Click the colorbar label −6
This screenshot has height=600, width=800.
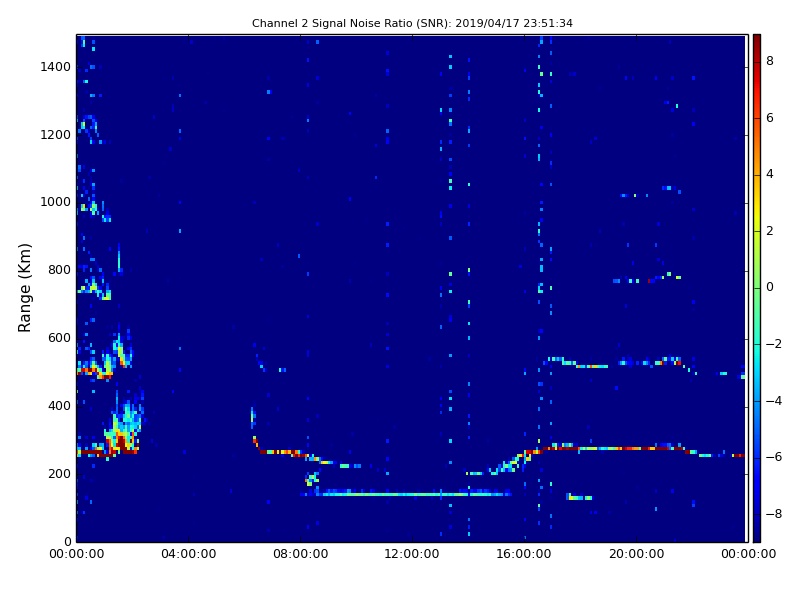[x=773, y=457]
